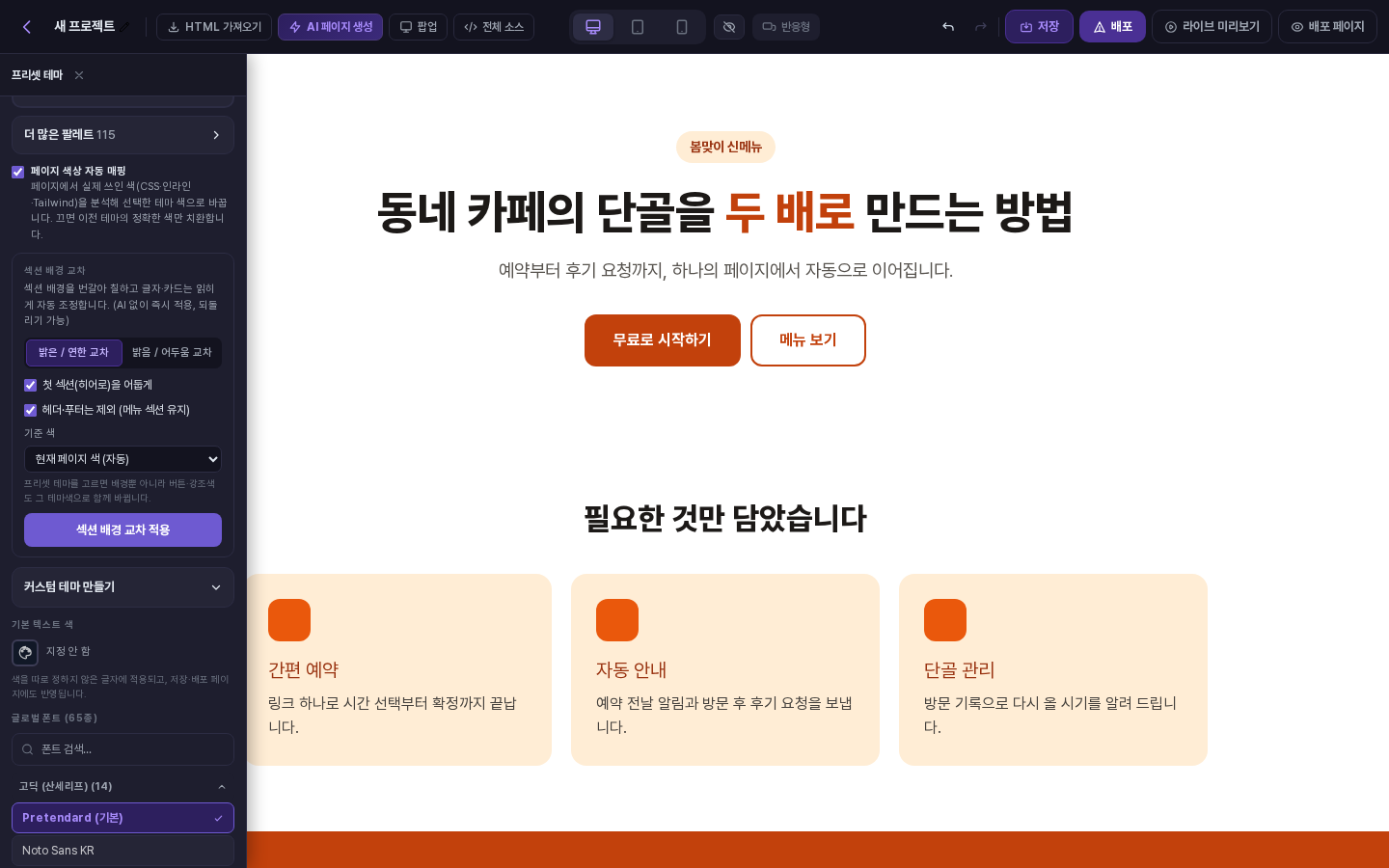
Task: Toggle 페이지 색상 자동 매핑 checkbox
Action: coord(17,172)
